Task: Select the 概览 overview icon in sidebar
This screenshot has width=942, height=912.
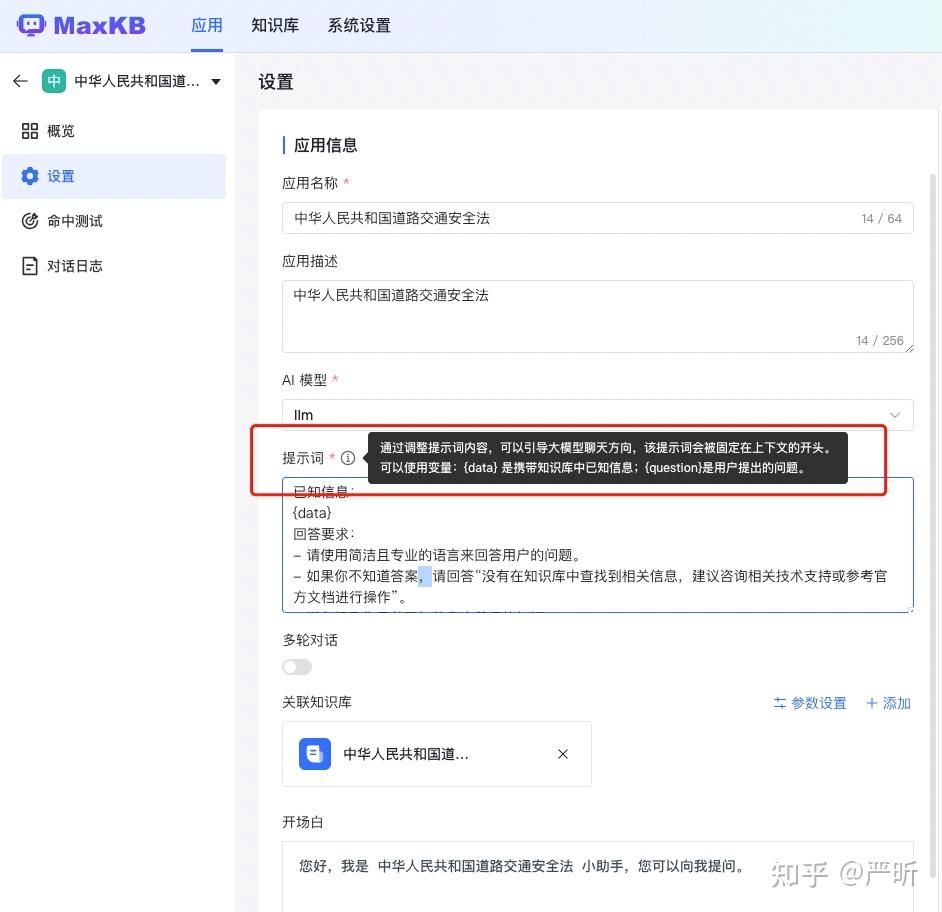Action: point(30,130)
